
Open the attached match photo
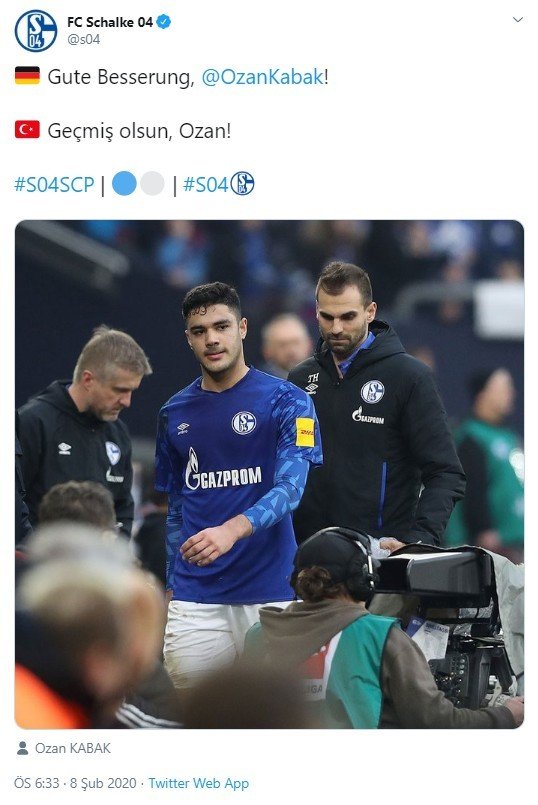[269, 474]
